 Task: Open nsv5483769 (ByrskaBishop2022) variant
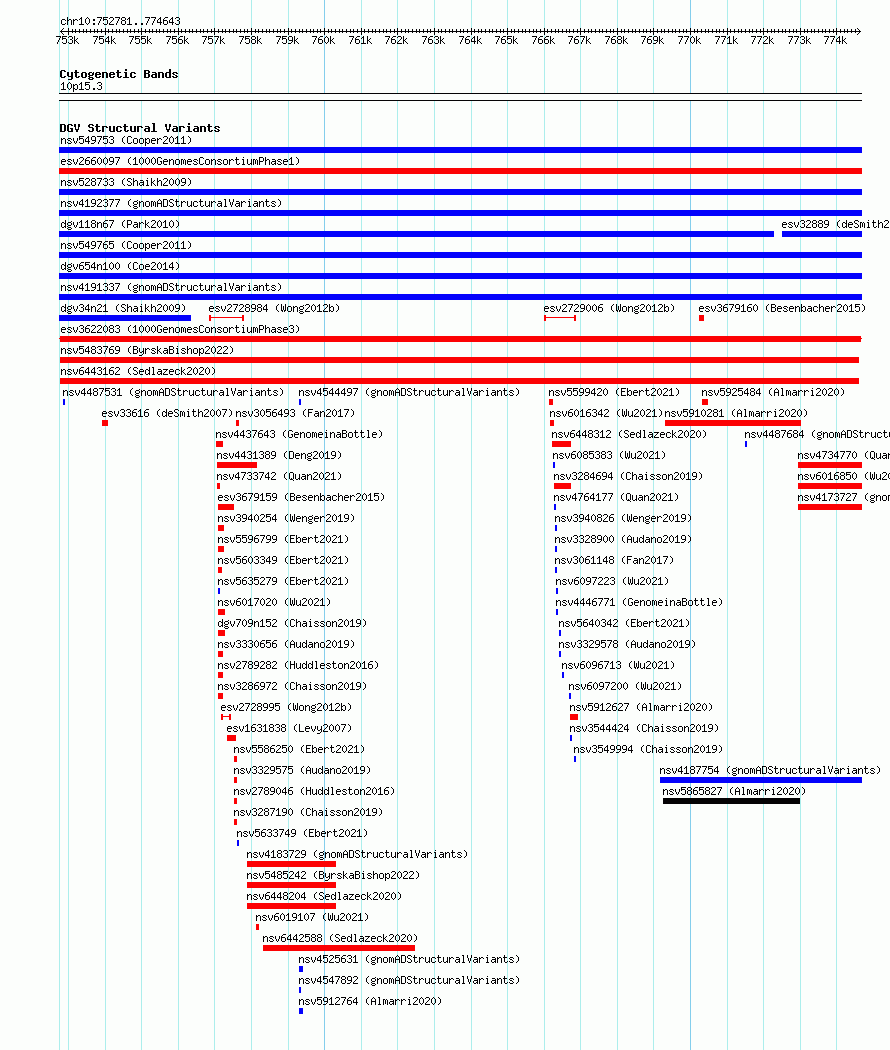[147, 350]
